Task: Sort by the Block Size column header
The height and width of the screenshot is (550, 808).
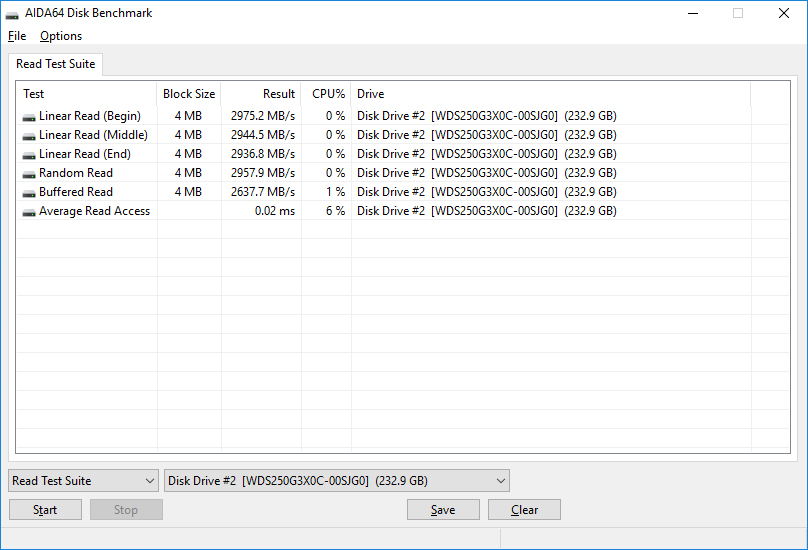Action: (x=189, y=94)
